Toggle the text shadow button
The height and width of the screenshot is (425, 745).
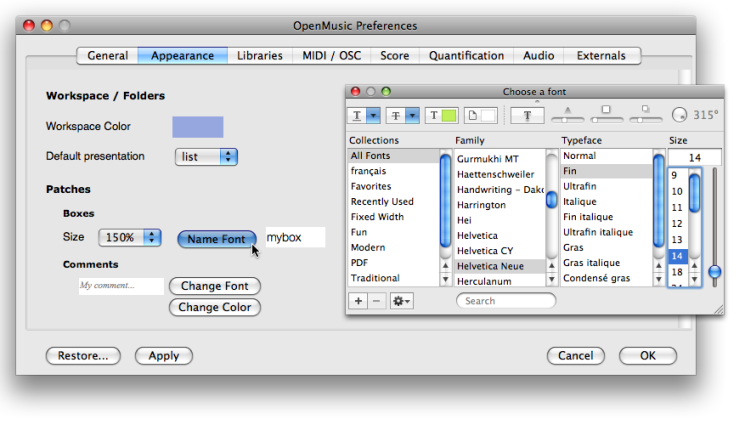coord(527,115)
